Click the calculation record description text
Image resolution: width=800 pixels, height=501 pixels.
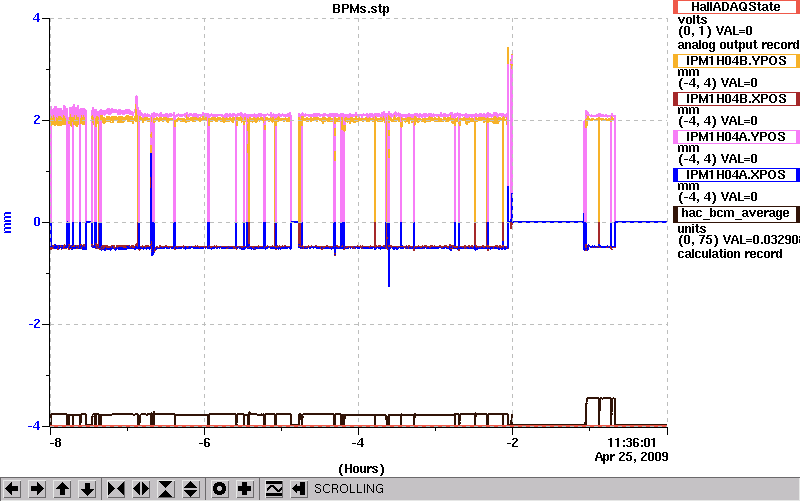(x=730, y=254)
